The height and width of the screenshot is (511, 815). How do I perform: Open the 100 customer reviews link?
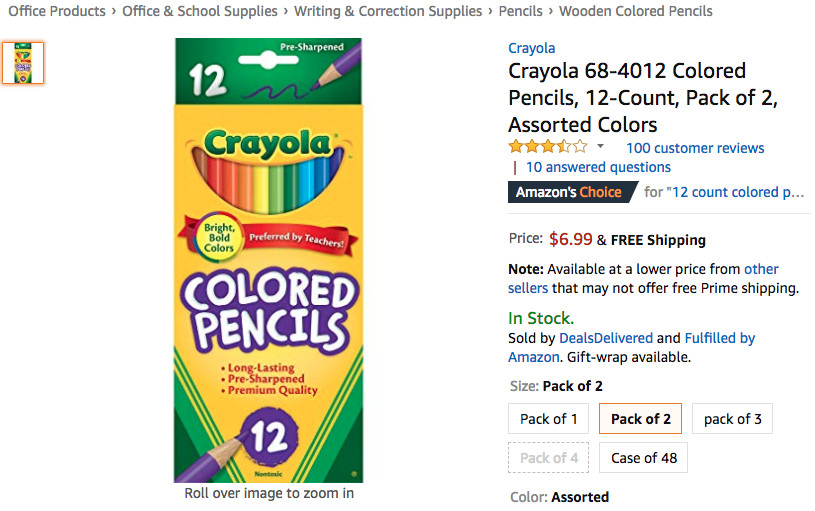695,148
